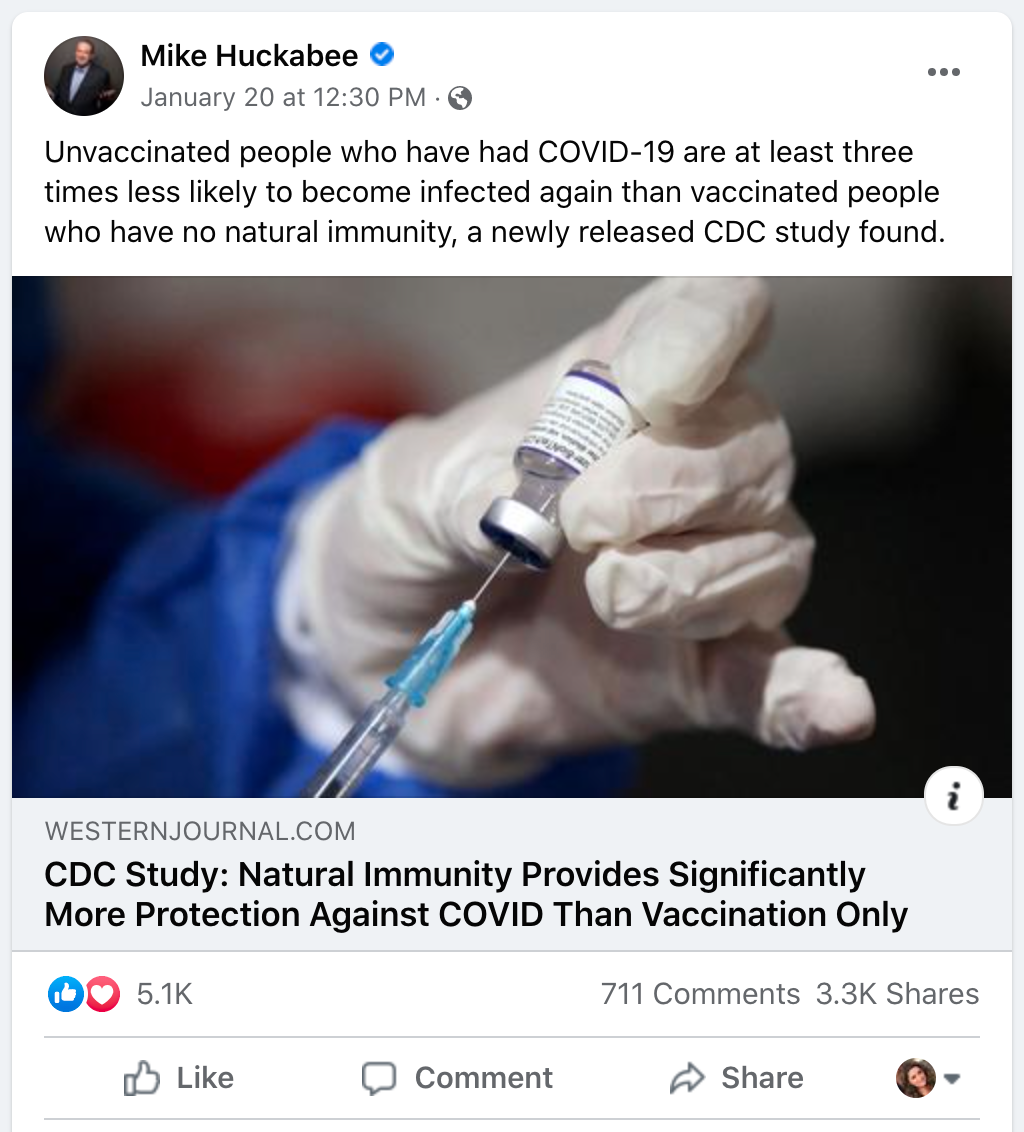This screenshot has width=1024, height=1132.
Task: Click Mike Huckabee's profile picture
Action: click(x=84, y=77)
